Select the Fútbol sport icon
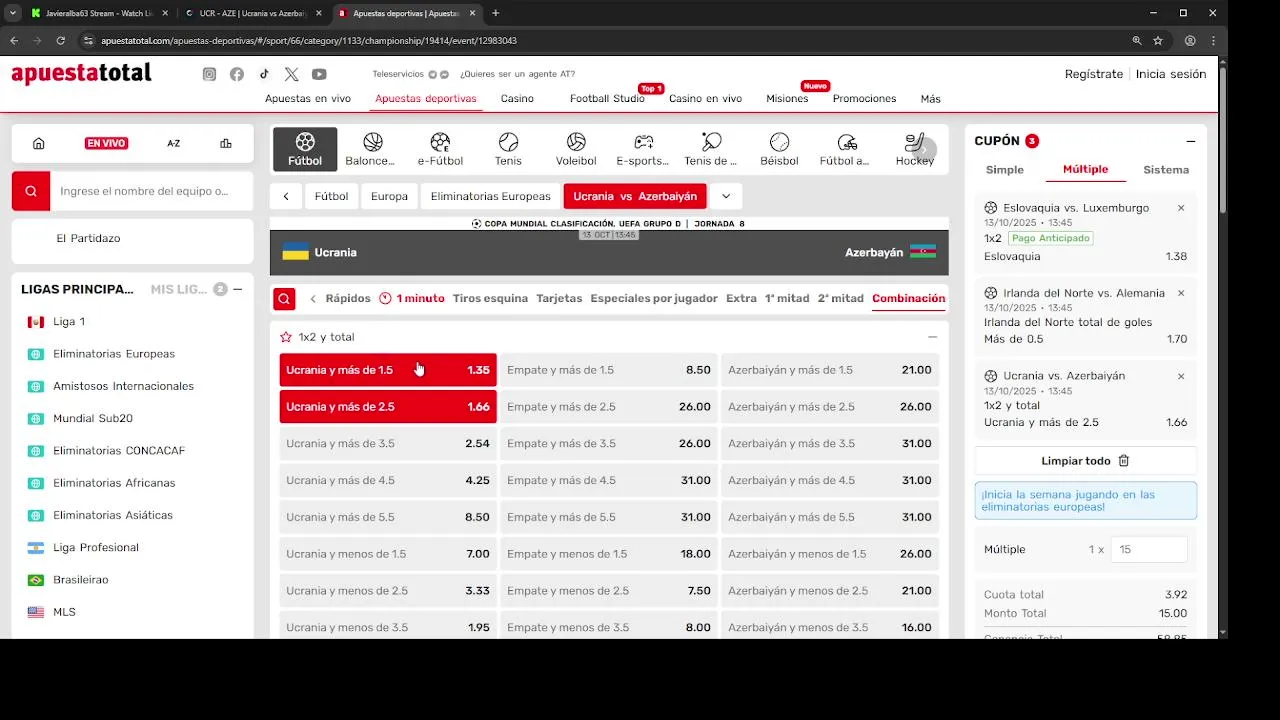1280x720 pixels. 305,149
